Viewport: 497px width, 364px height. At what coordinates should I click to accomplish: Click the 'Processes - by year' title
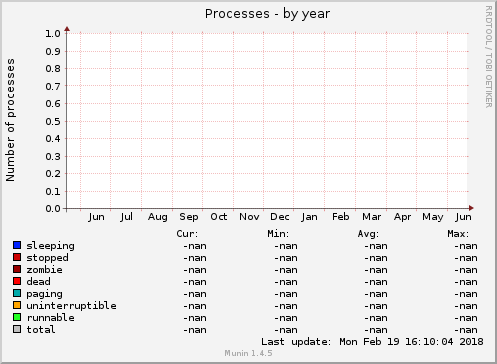pyautogui.click(x=267, y=14)
